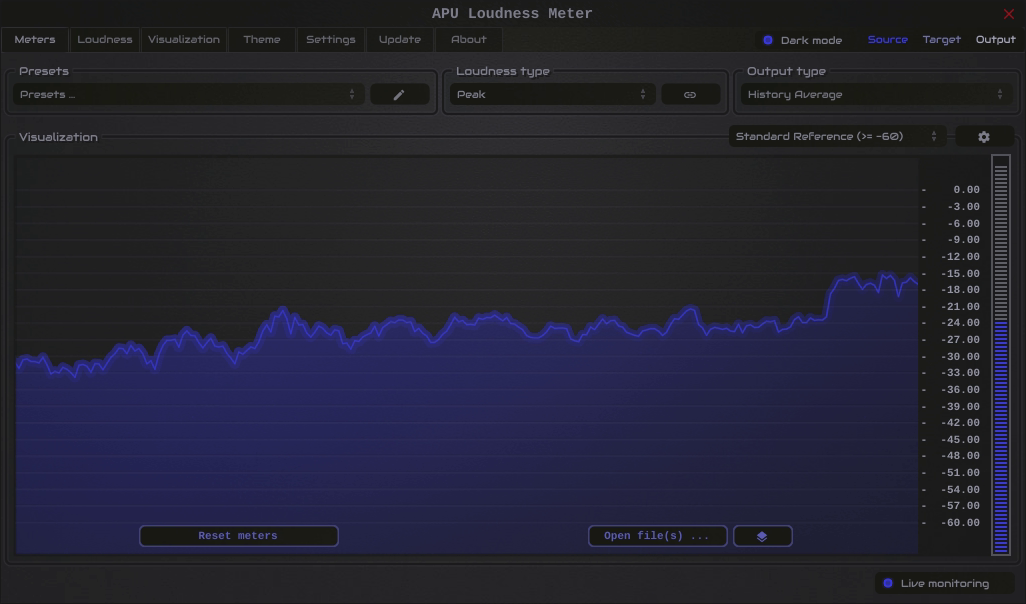The width and height of the screenshot is (1026, 604).
Task: Click the vertical level meter bar
Action: (1000, 355)
